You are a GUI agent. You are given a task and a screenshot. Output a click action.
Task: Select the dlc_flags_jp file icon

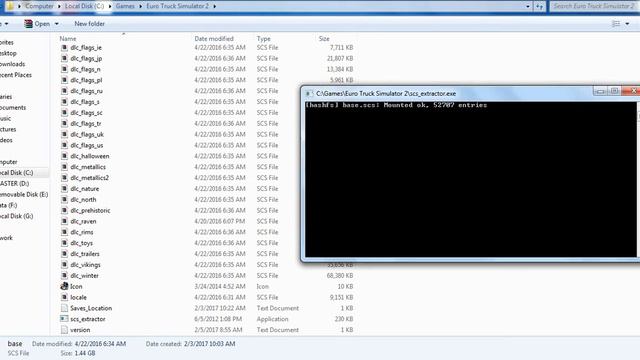tap(64, 58)
